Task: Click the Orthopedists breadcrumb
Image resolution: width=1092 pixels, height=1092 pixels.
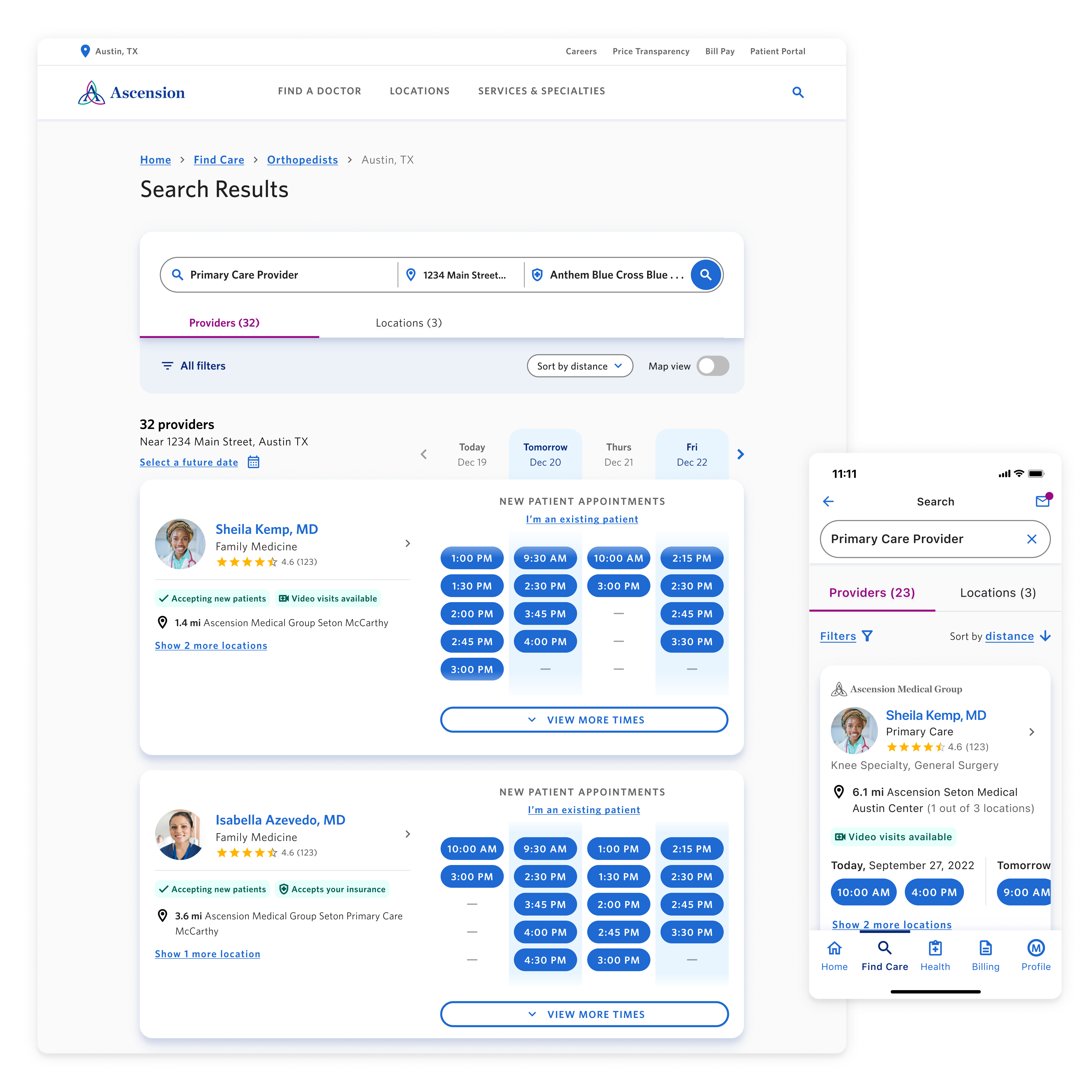Action: coord(302,160)
